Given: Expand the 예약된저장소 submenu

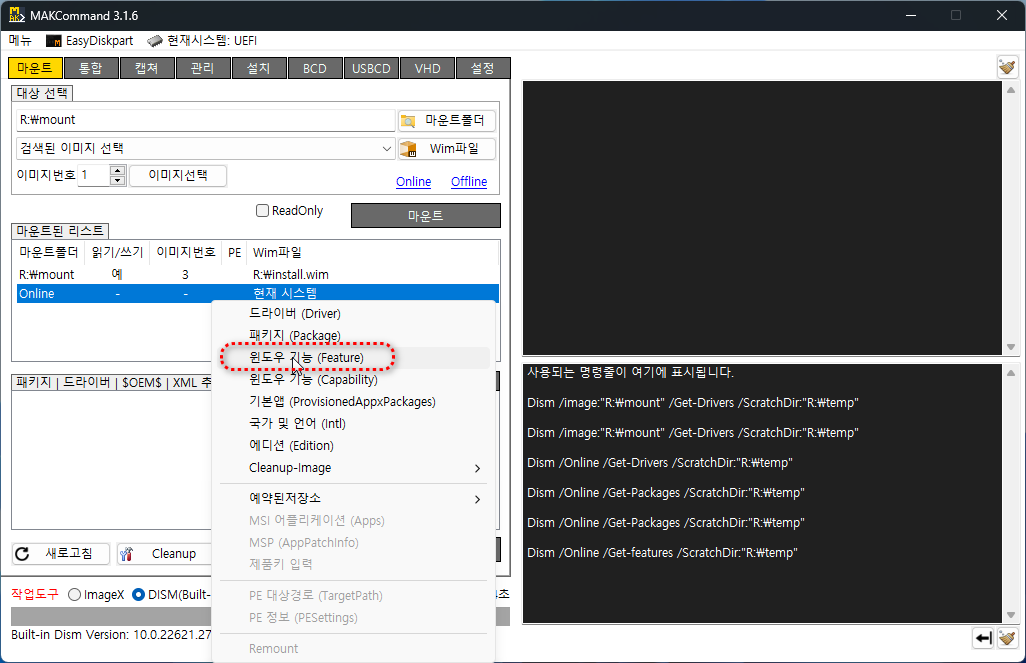Looking at the screenshot, I should [355, 499].
